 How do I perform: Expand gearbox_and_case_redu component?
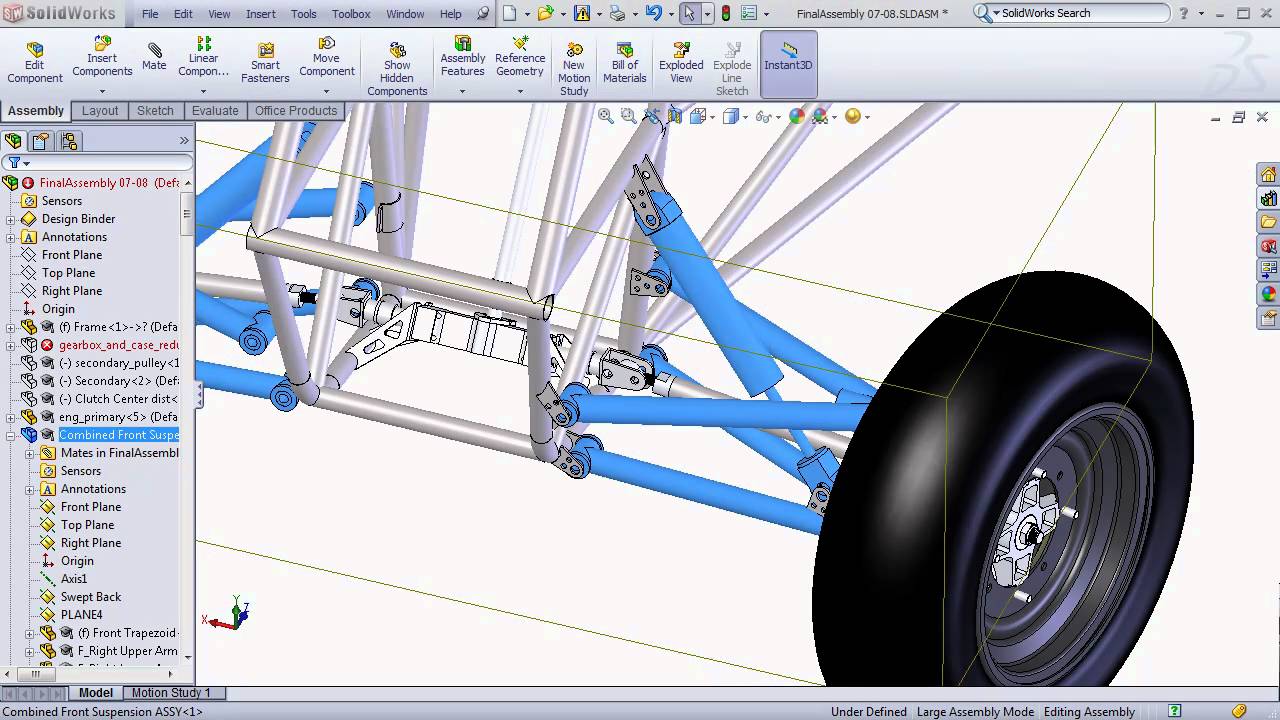point(11,345)
